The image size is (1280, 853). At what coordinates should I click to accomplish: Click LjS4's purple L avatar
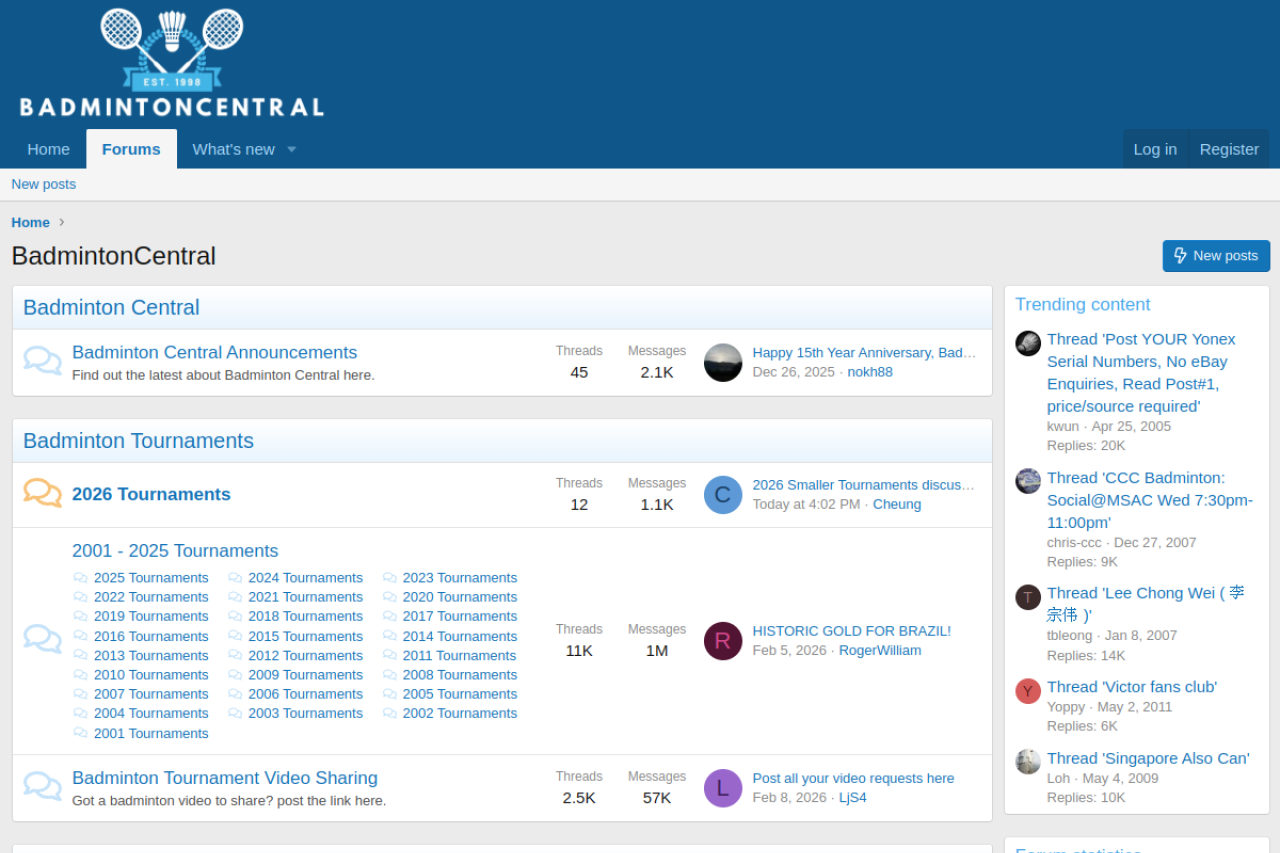723,787
